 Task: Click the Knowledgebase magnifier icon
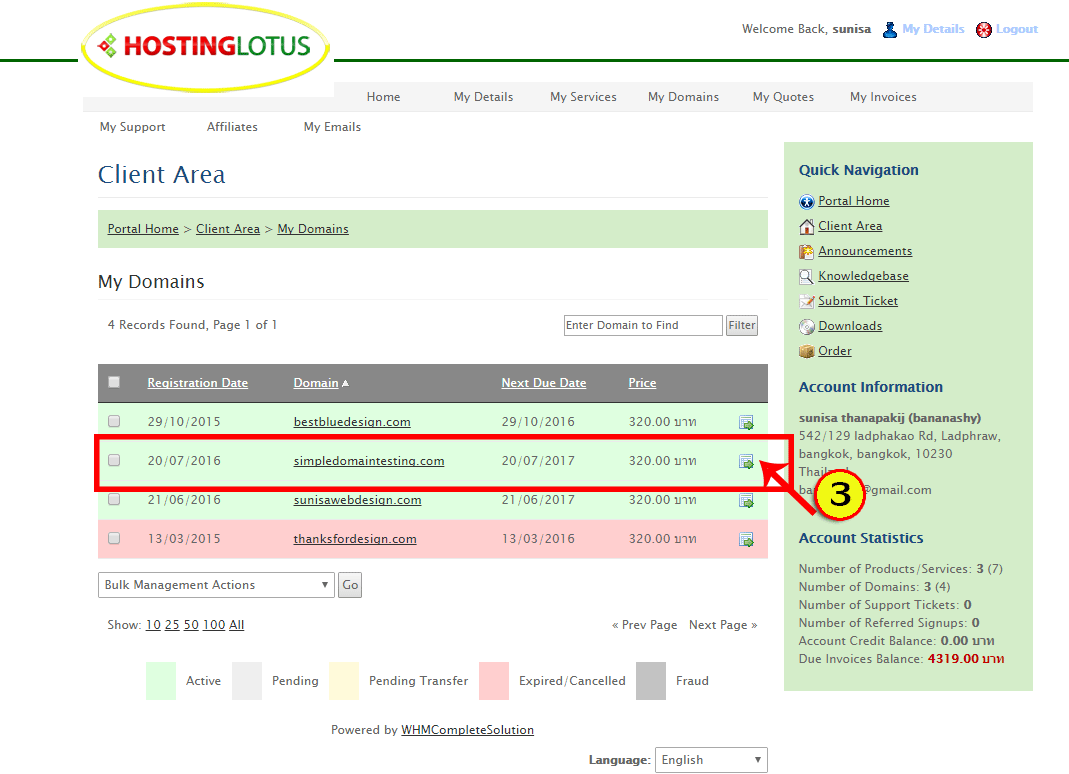click(807, 277)
